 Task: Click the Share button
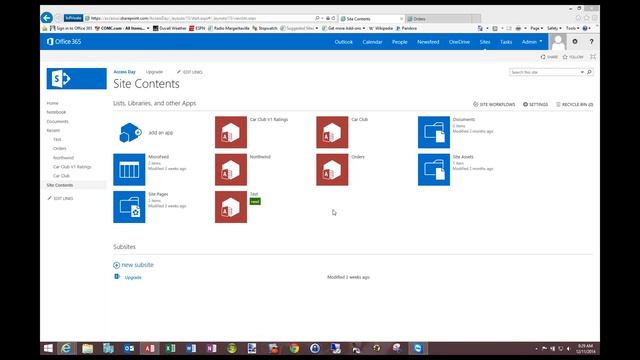coord(549,57)
